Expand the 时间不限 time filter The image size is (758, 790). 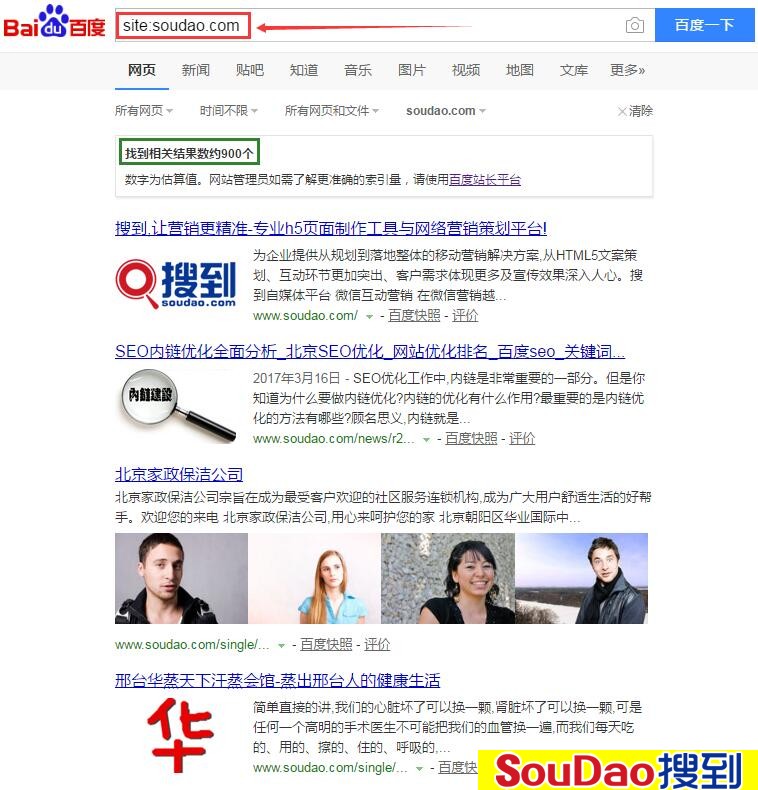point(228,110)
